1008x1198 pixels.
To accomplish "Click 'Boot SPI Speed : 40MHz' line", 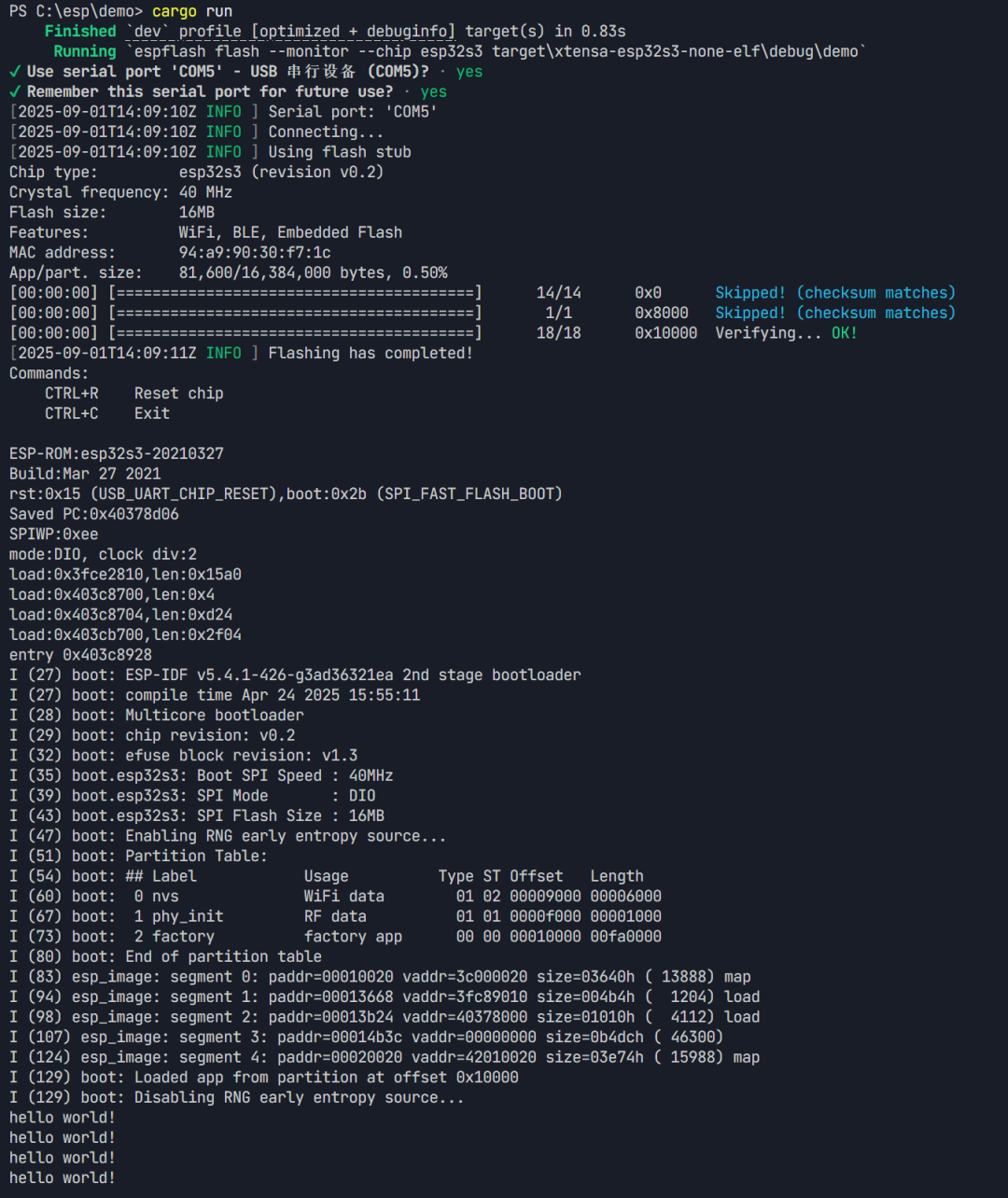I will (x=202, y=776).
